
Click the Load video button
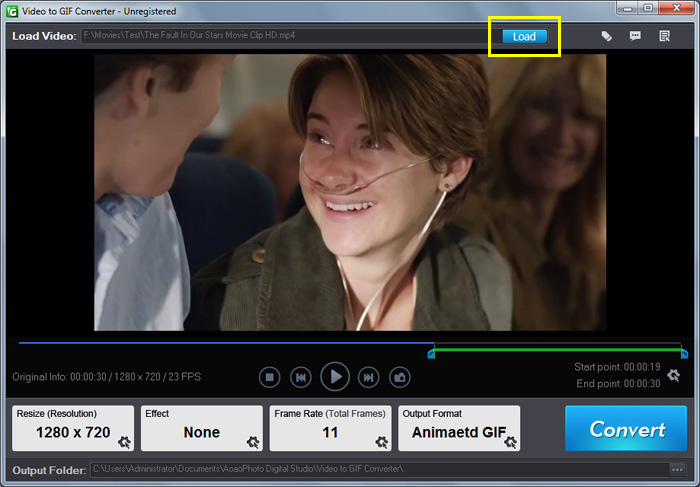[x=525, y=37]
